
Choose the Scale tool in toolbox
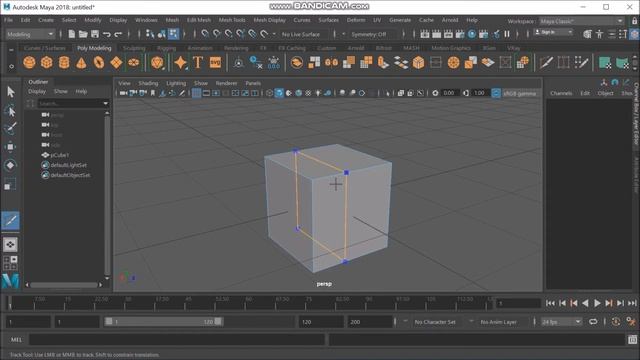tap(10, 184)
